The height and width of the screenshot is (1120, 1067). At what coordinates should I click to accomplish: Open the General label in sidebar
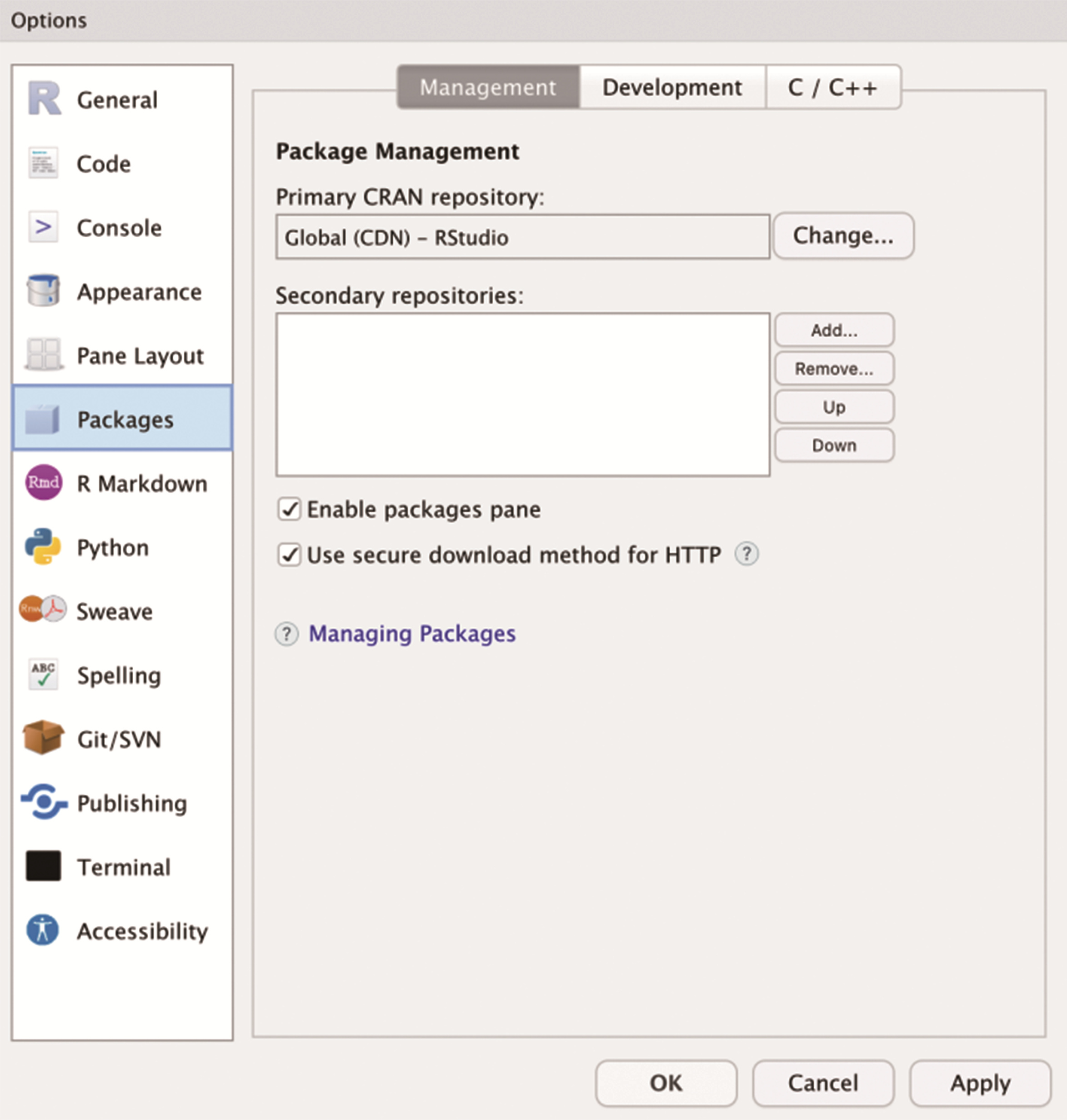[117, 100]
